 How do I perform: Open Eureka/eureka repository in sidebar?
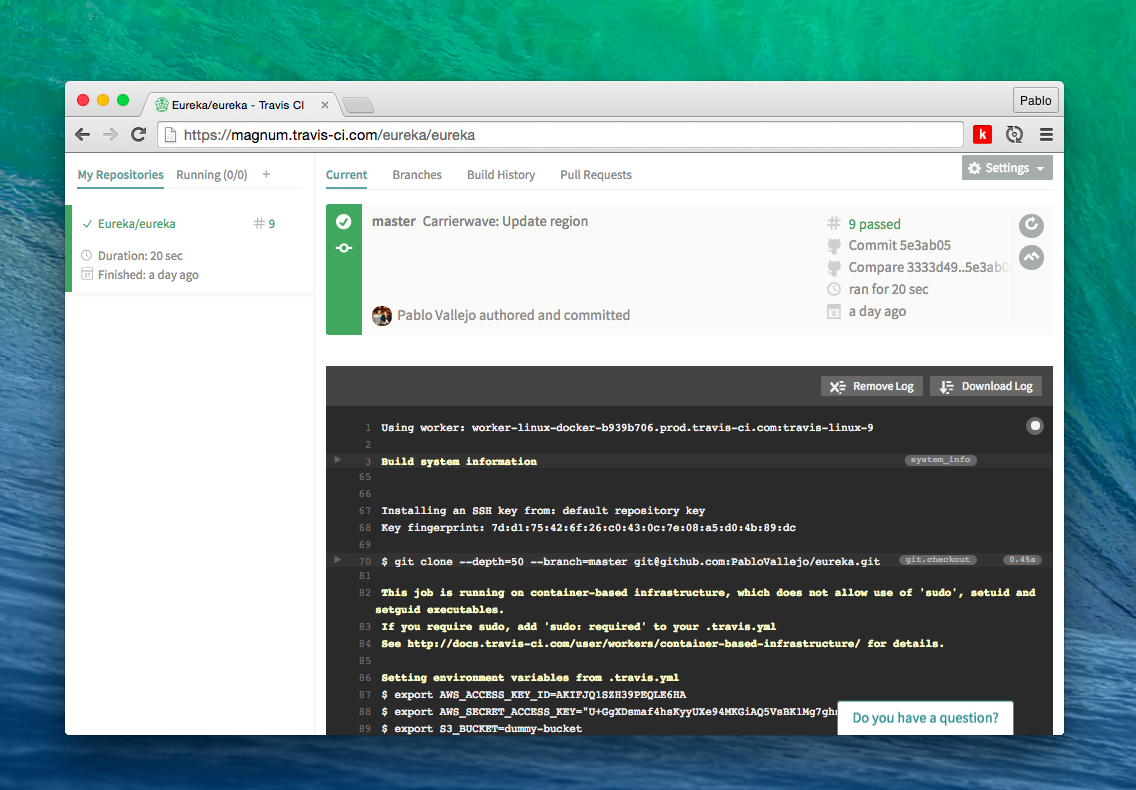tap(137, 224)
